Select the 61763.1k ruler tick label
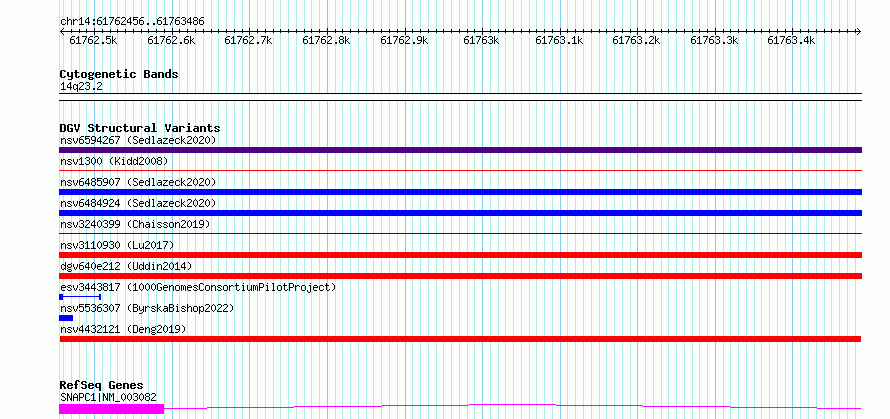The width and height of the screenshot is (890, 419). pyautogui.click(x=559, y=40)
